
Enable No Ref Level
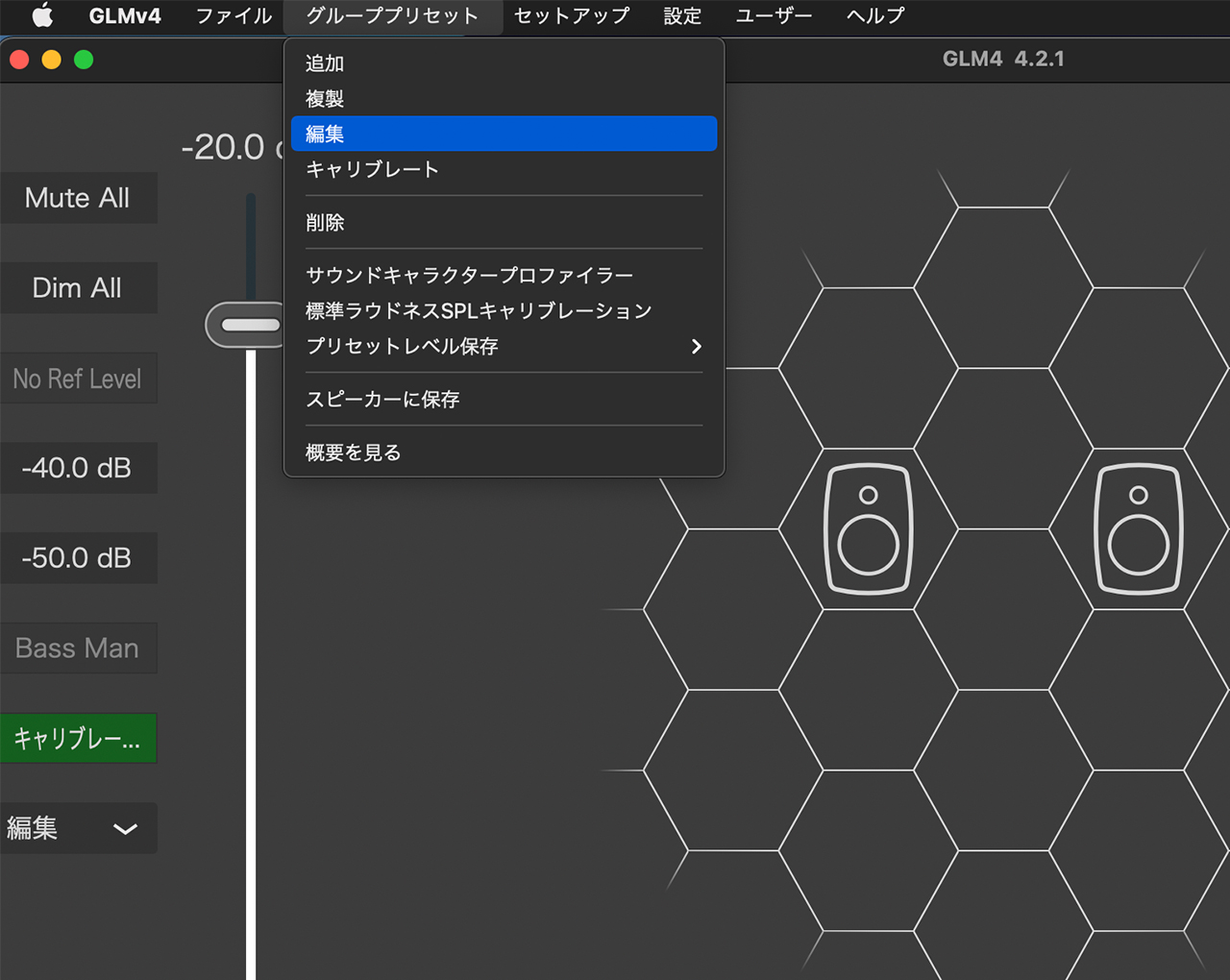78,378
